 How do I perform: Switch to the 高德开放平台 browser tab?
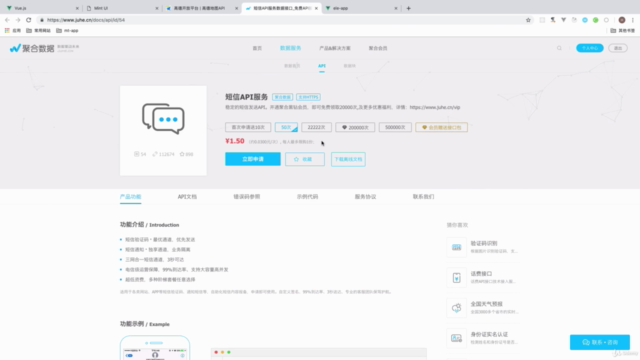point(201,8)
